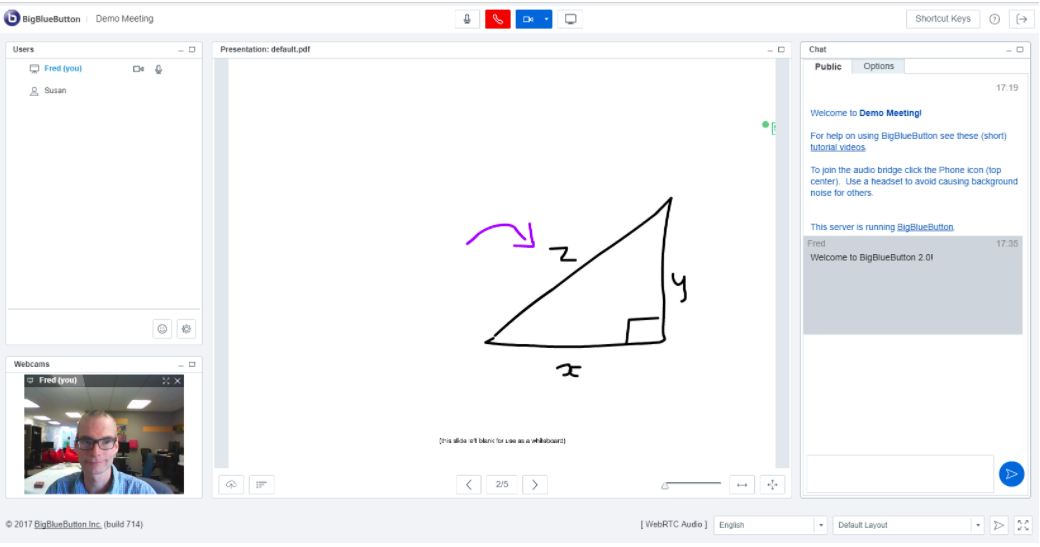Start screen sharing with the monitor icon
The width and height of the screenshot is (1040, 547).
coord(570,19)
